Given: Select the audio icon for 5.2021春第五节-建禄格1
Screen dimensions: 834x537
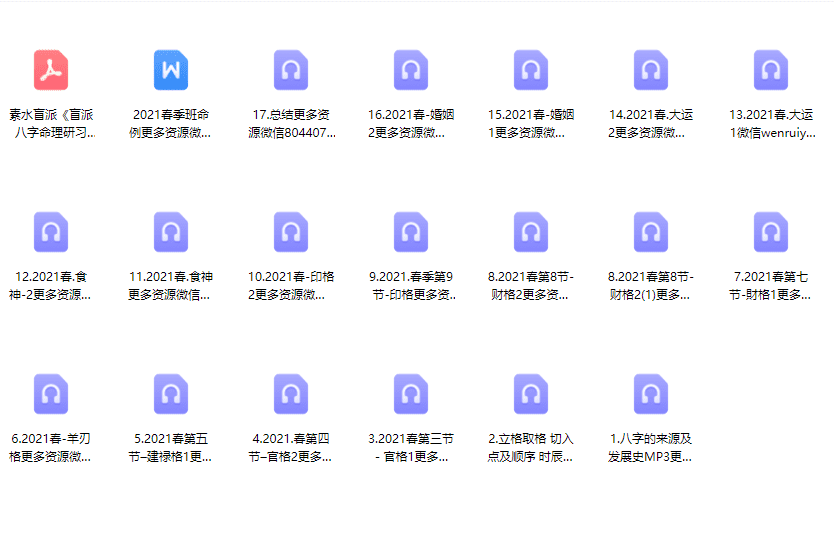Looking at the screenshot, I should tap(171, 395).
